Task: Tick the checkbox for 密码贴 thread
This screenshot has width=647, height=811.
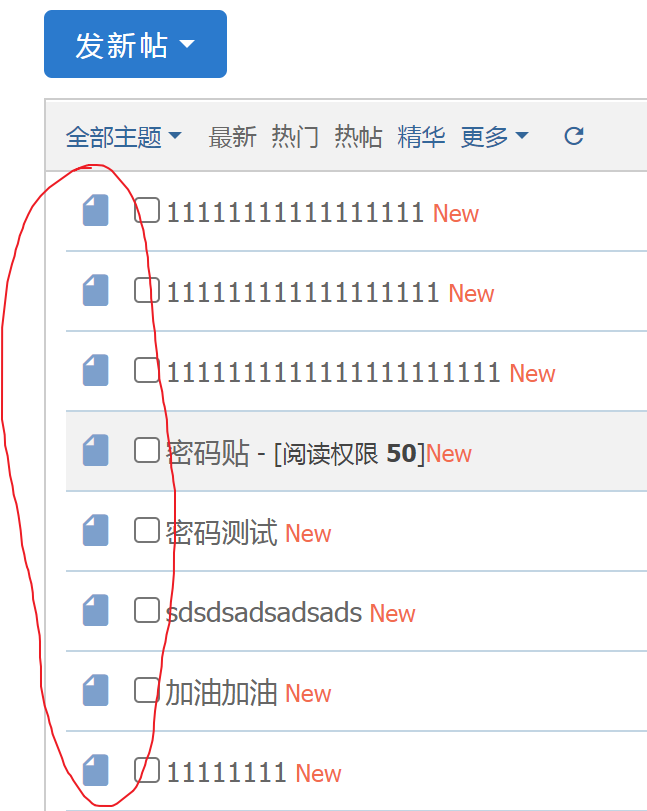Action: coord(146,450)
